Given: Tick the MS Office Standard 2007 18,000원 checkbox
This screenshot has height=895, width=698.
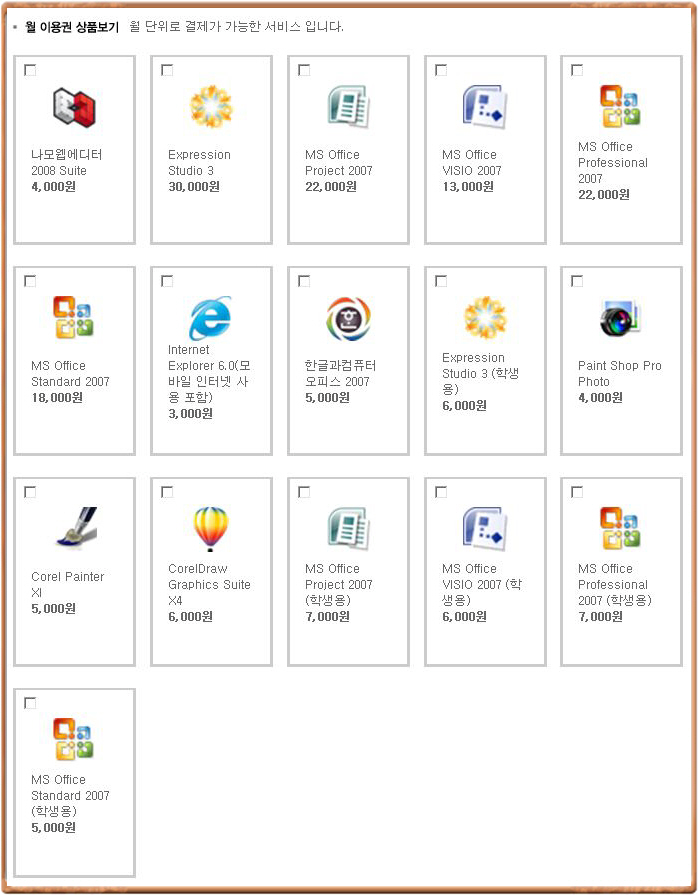Looking at the screenshot, I should coord(30,281).
